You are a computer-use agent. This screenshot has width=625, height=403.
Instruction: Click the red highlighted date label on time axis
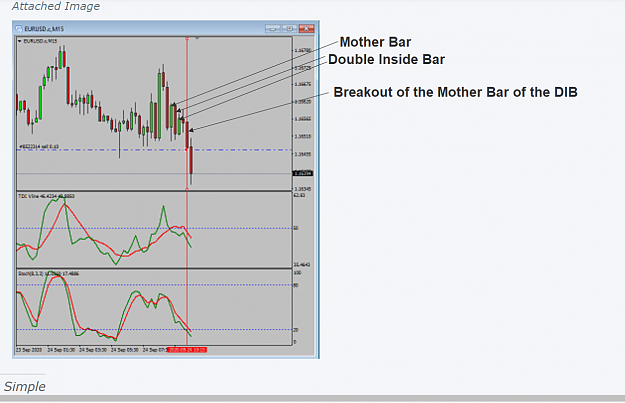[187, 350]
